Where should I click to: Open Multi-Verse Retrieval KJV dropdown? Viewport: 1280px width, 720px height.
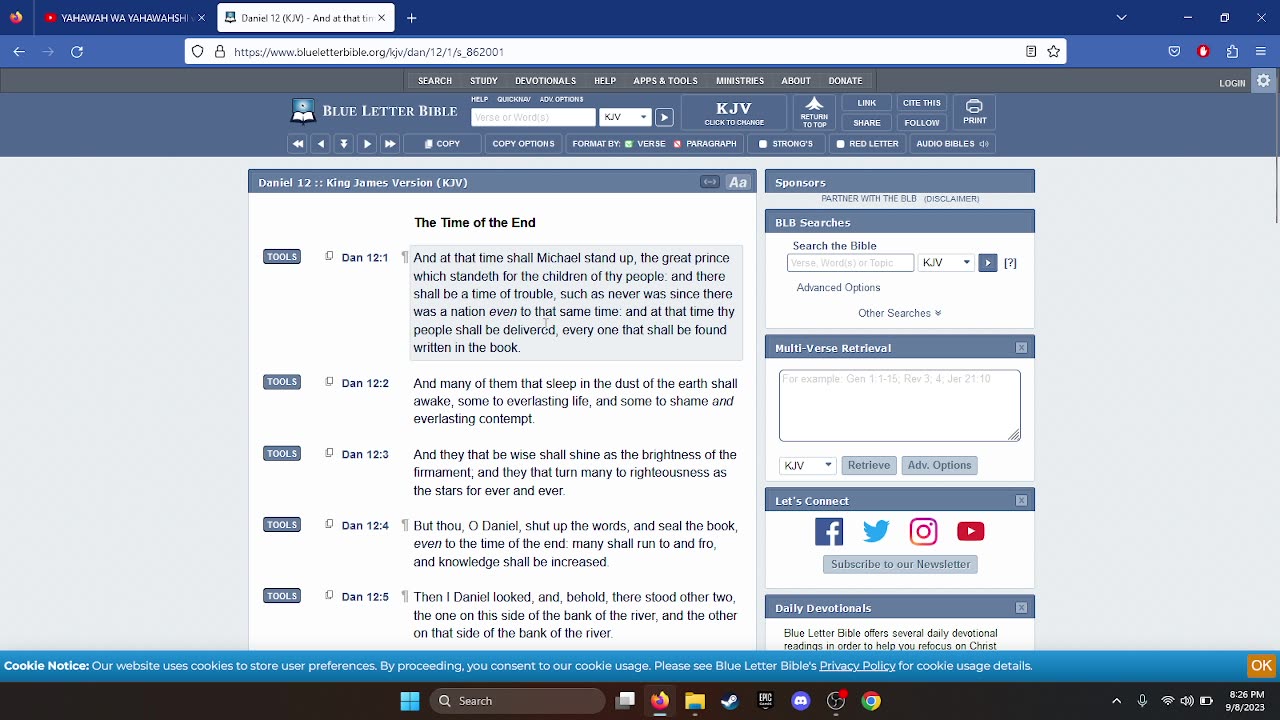pyautogui.click(x=807, y=465)
